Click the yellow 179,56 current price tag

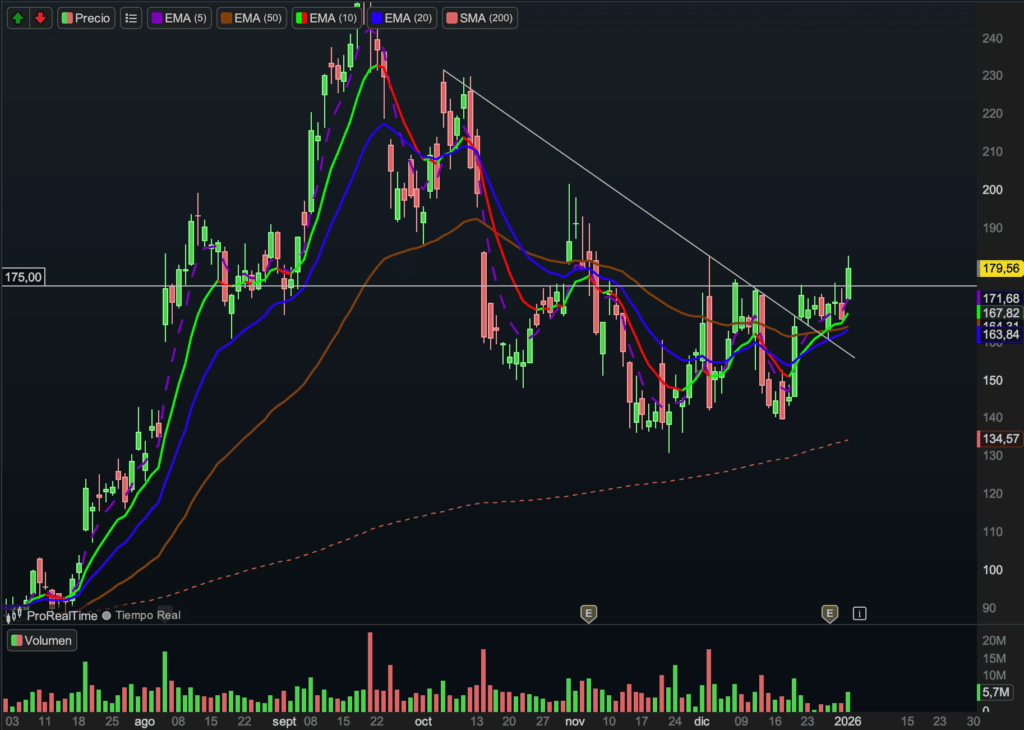[x=1000, y=268]
